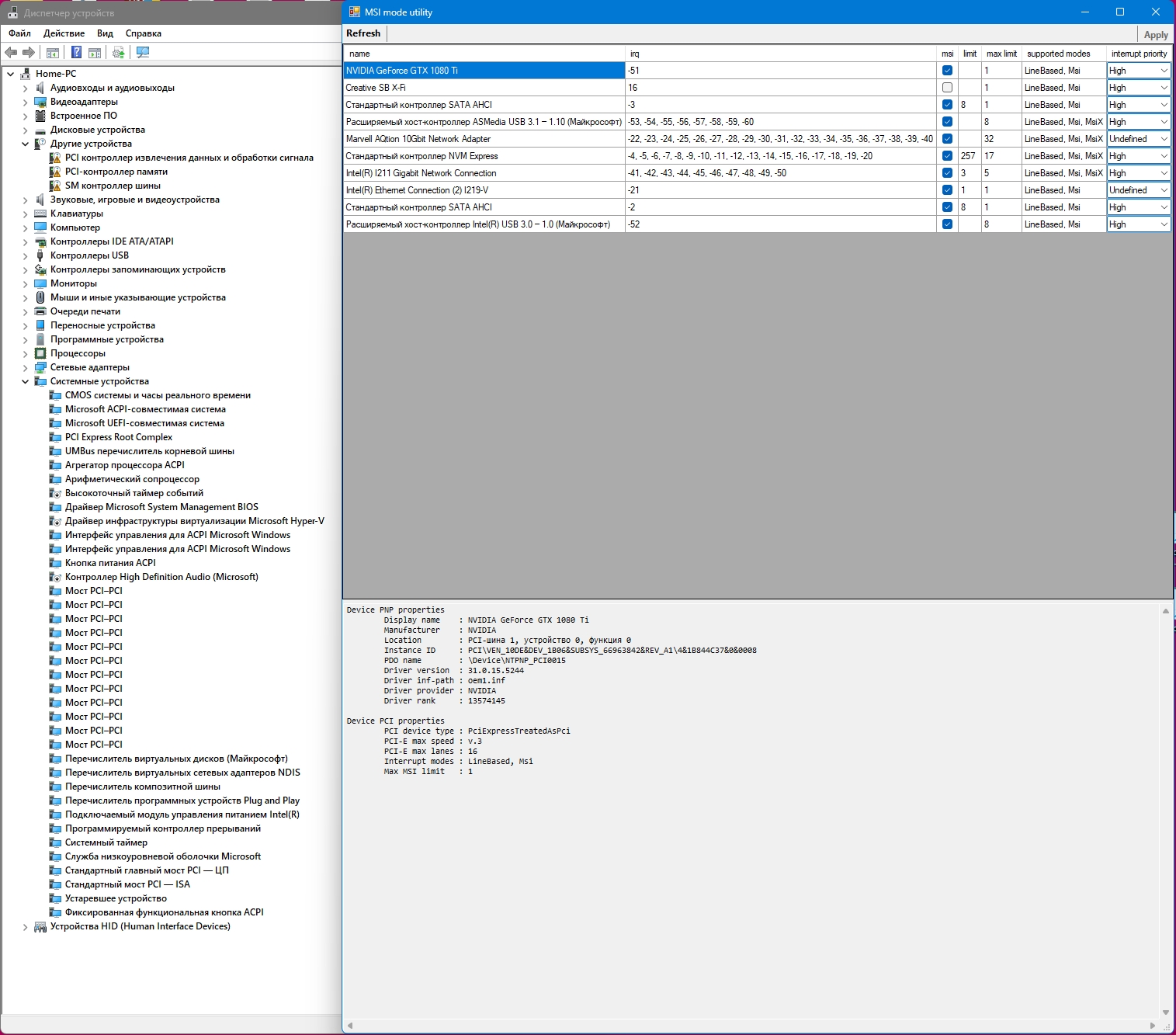Scan for hardware changes via monitor icon
This screenshot has height=1035, width=1176.
(x=143, y=52)
